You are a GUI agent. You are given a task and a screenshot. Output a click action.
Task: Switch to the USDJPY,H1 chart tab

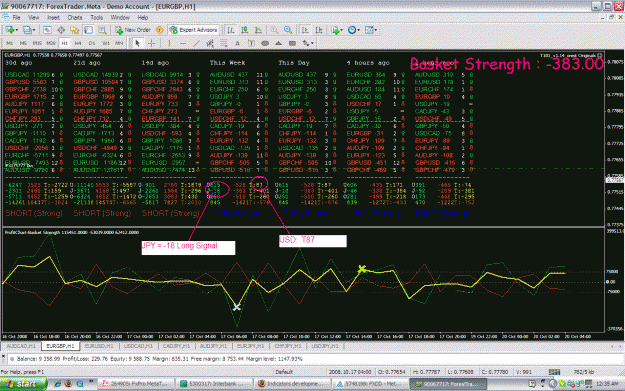point(325,346)
